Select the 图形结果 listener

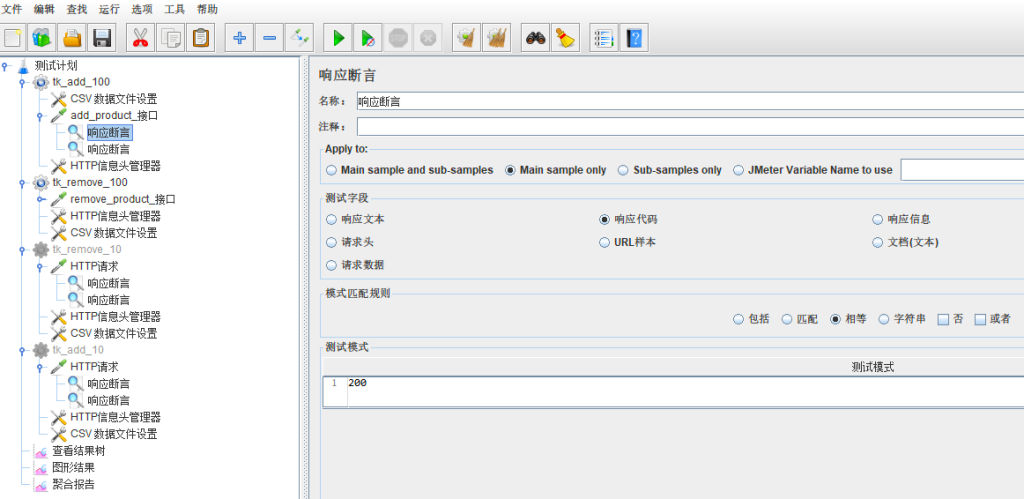coord(73,468)
